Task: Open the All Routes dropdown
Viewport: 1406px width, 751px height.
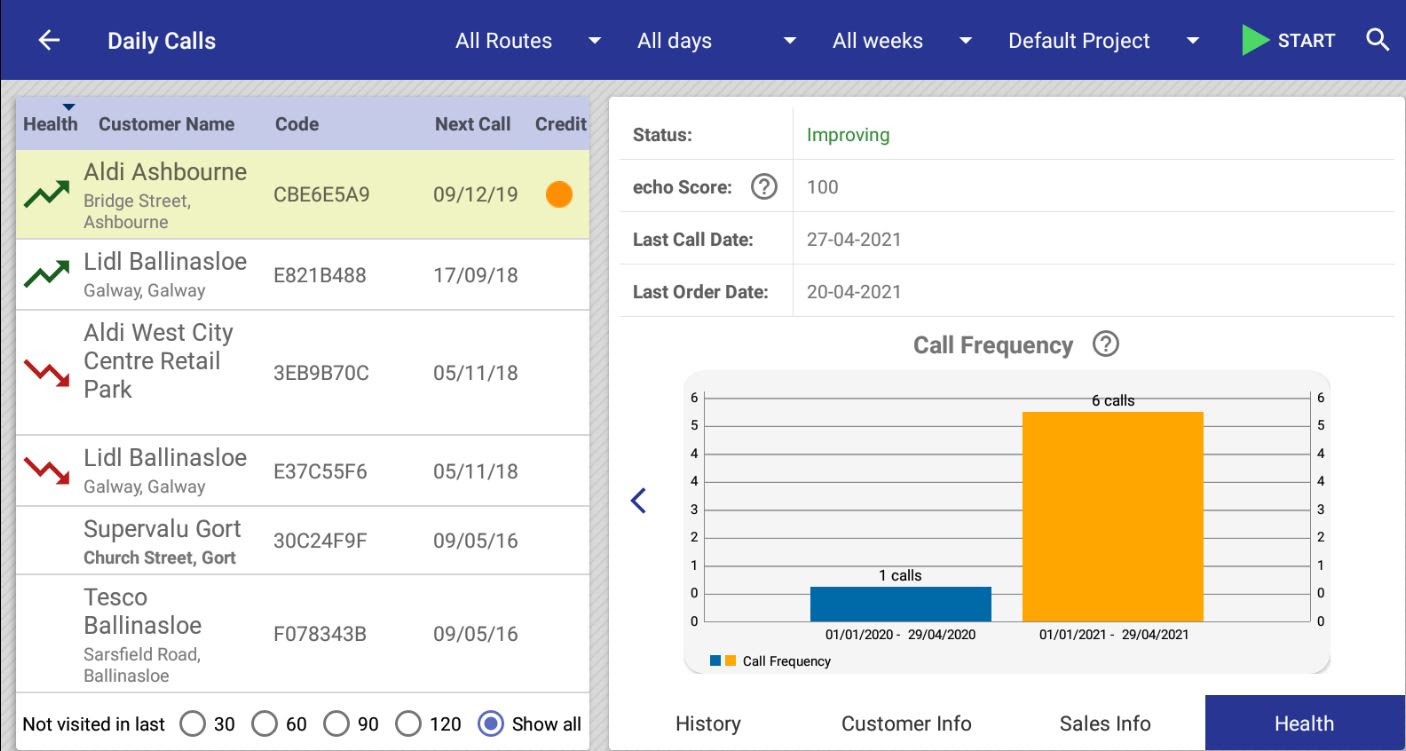Action: tap(529, 41)
